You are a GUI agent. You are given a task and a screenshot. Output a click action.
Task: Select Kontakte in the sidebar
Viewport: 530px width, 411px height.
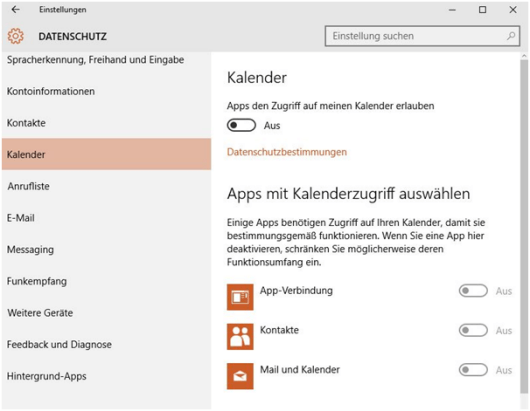106,123
